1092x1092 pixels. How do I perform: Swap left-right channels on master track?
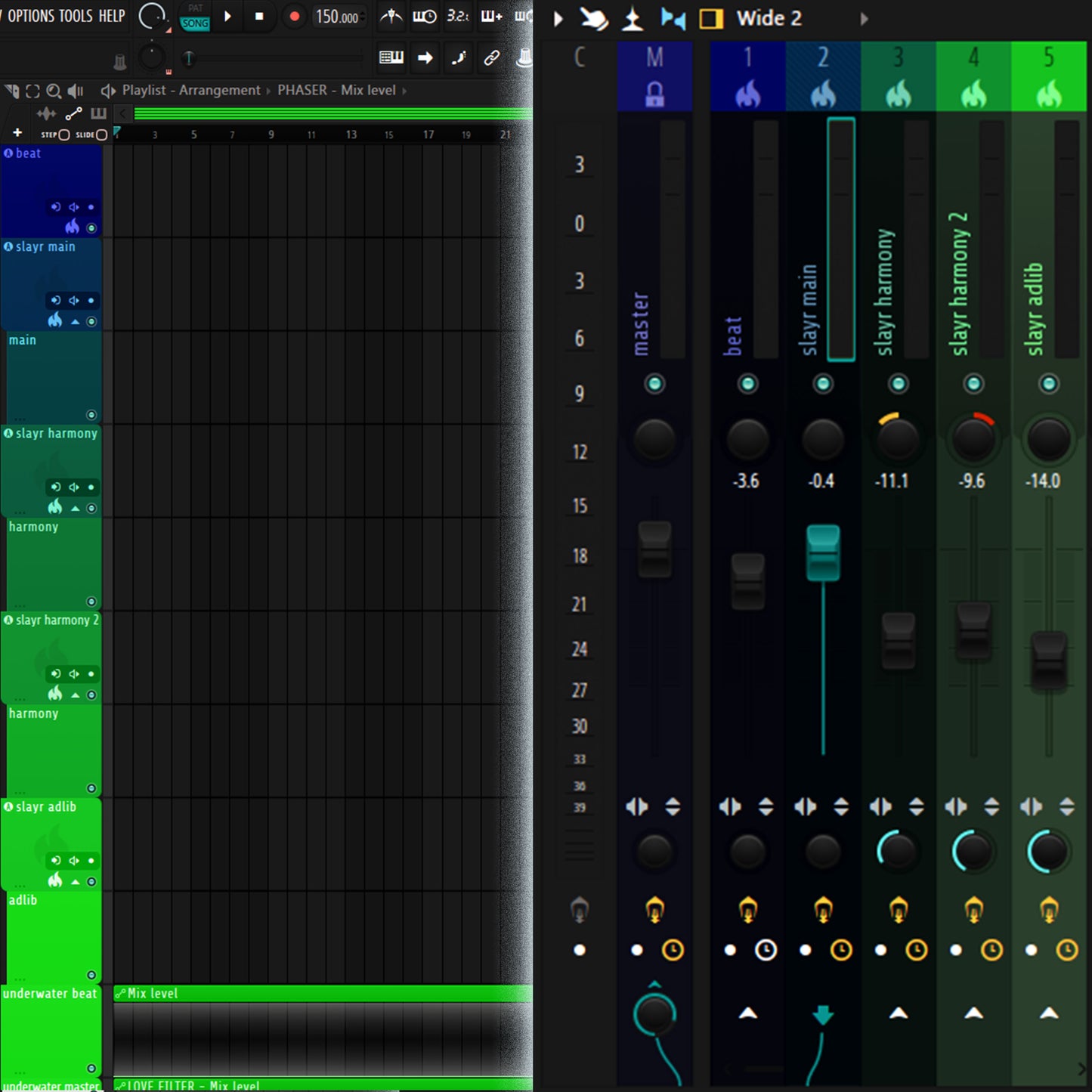click(637, 807)
